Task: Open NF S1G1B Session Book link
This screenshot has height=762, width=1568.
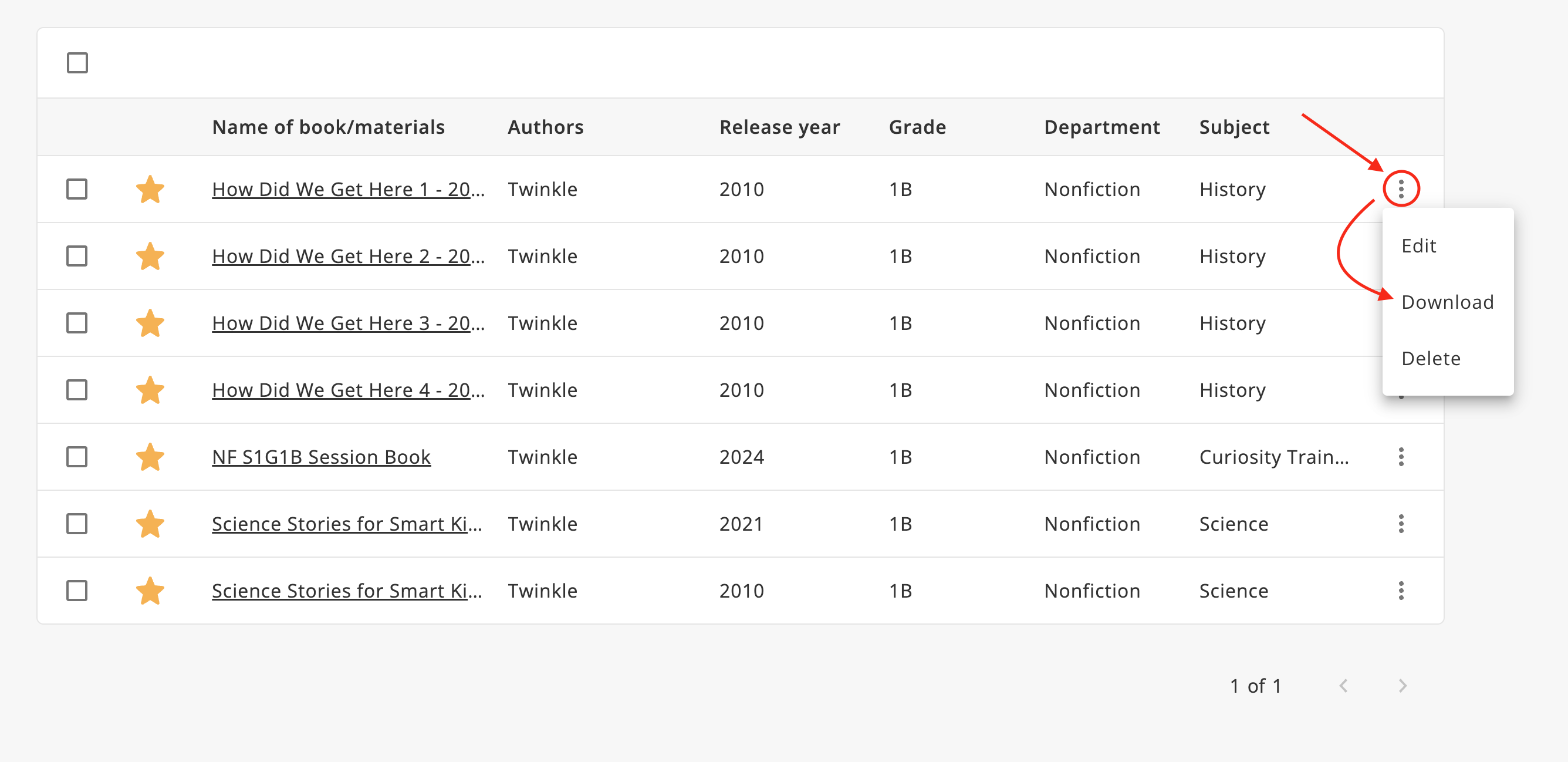Action: pos(321,457)
